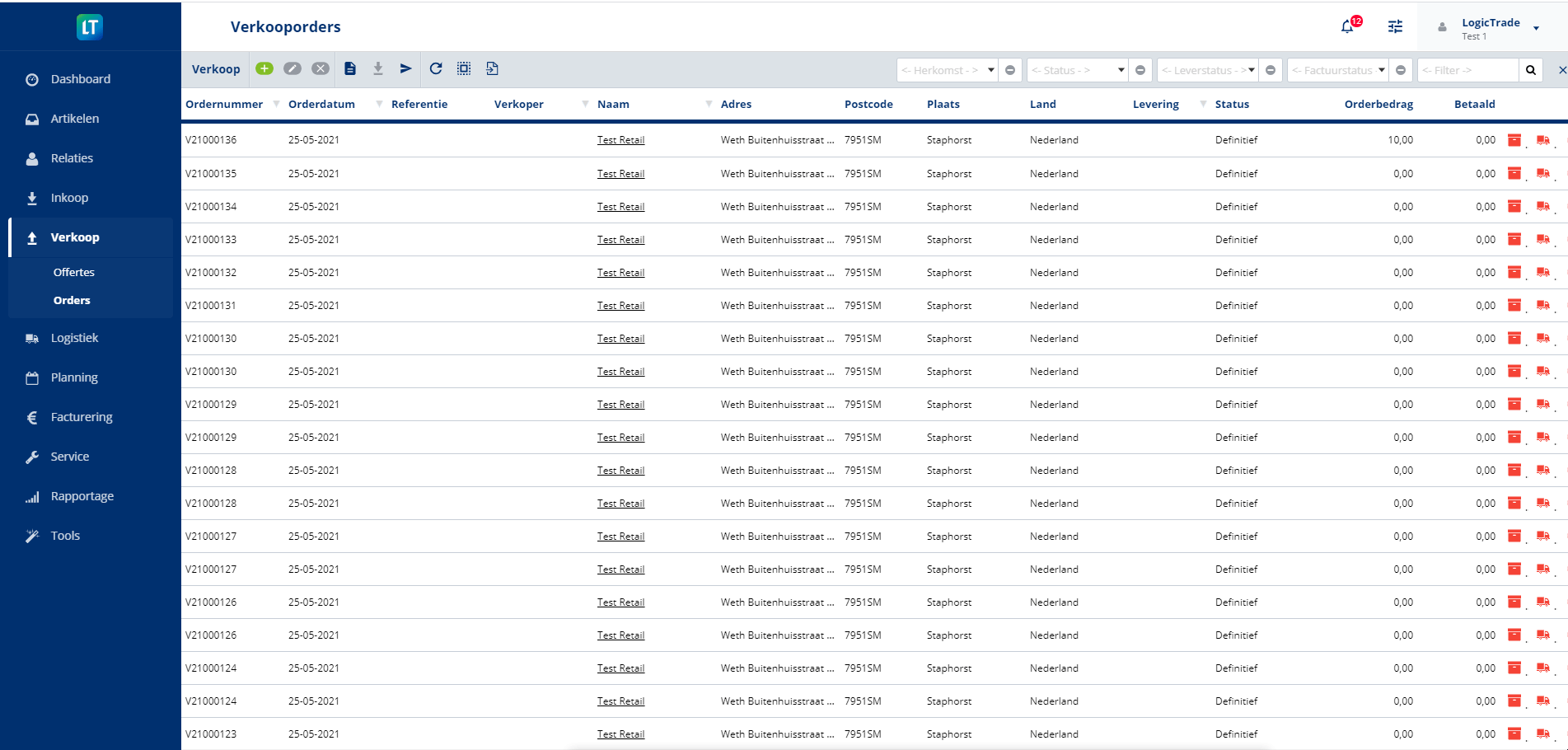Click the Filter text input field
Screen dimensions: 1568x750
pos(1467,70)
